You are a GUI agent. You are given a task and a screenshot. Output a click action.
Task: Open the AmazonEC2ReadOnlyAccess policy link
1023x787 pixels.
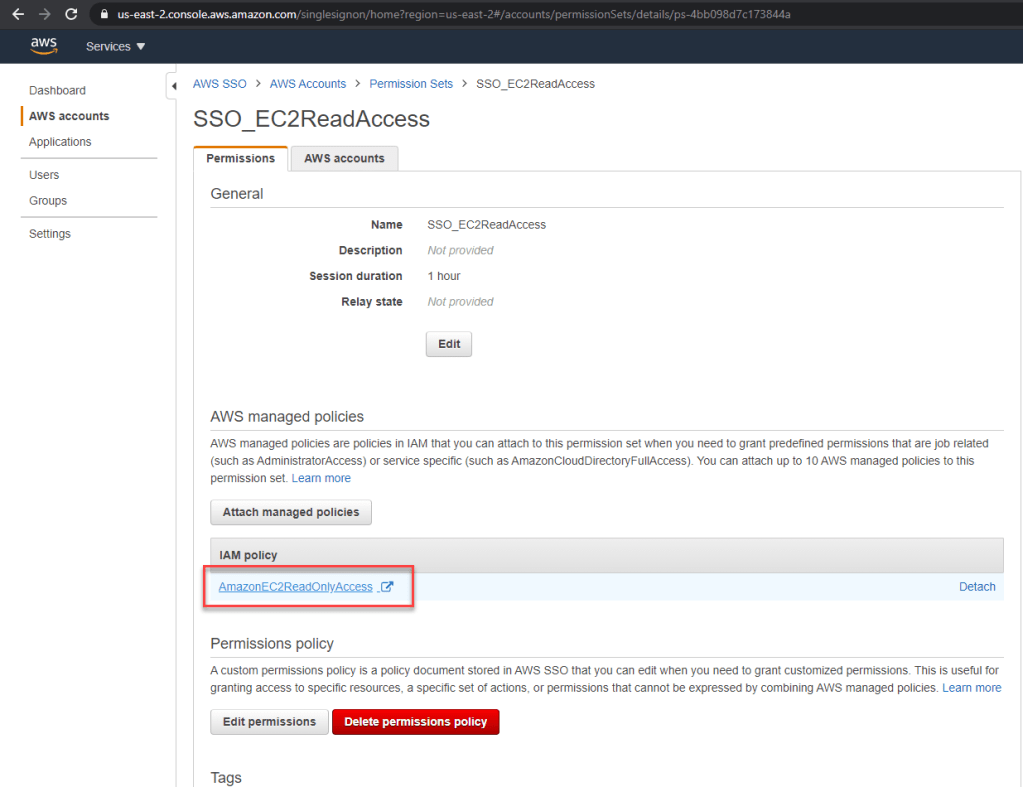pyautogui.click(x=295, y=587)
